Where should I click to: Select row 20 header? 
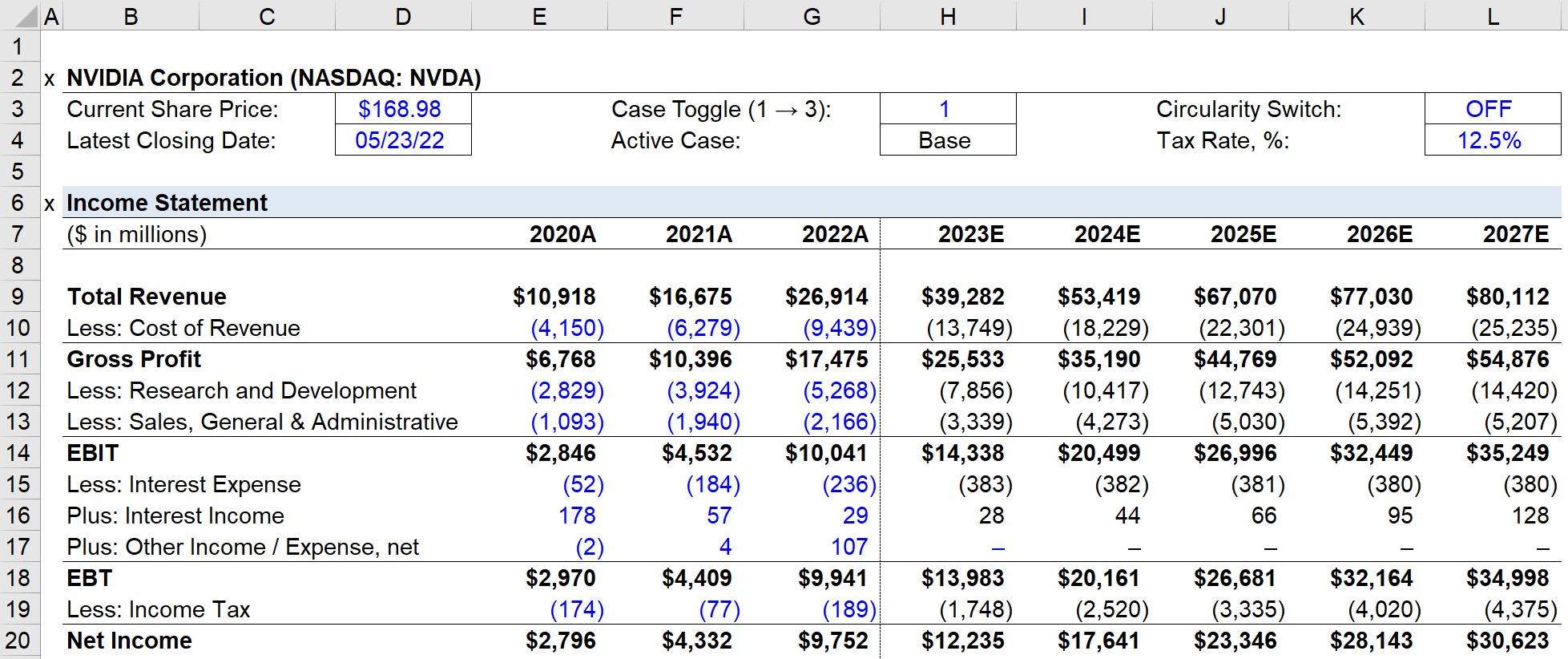pos(18,641)
